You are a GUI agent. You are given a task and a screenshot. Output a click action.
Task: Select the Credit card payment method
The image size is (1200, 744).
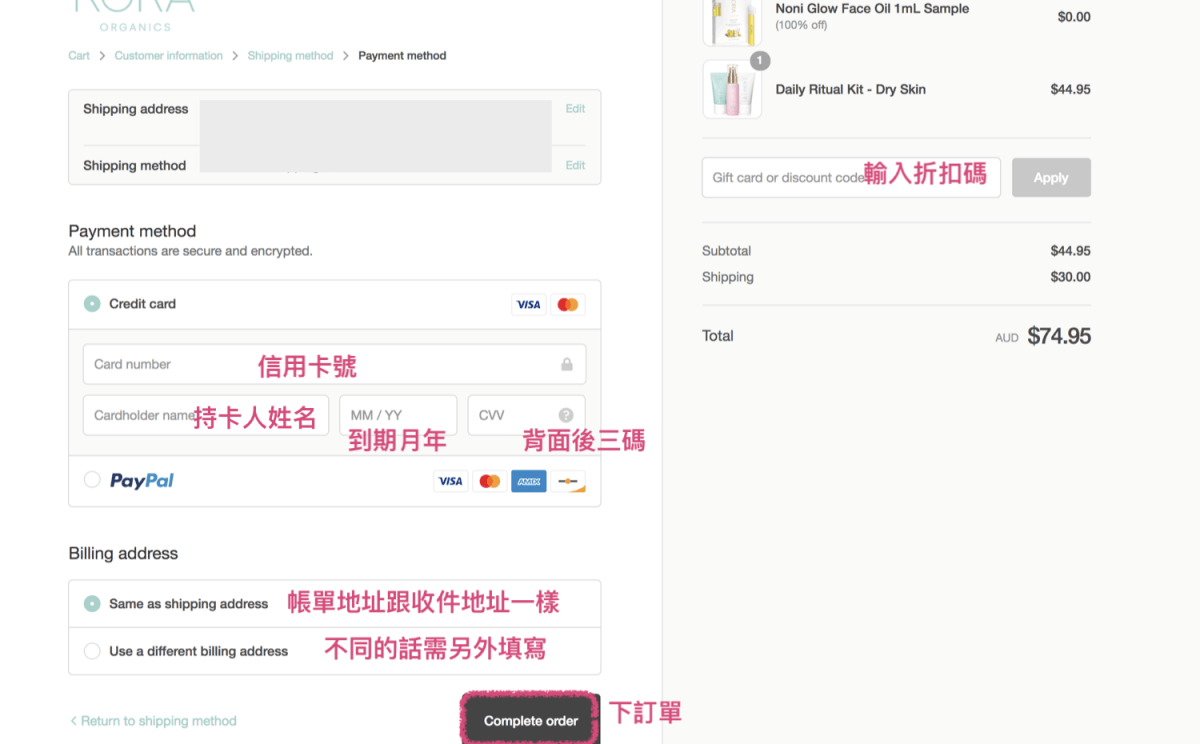tap(91, 304)
